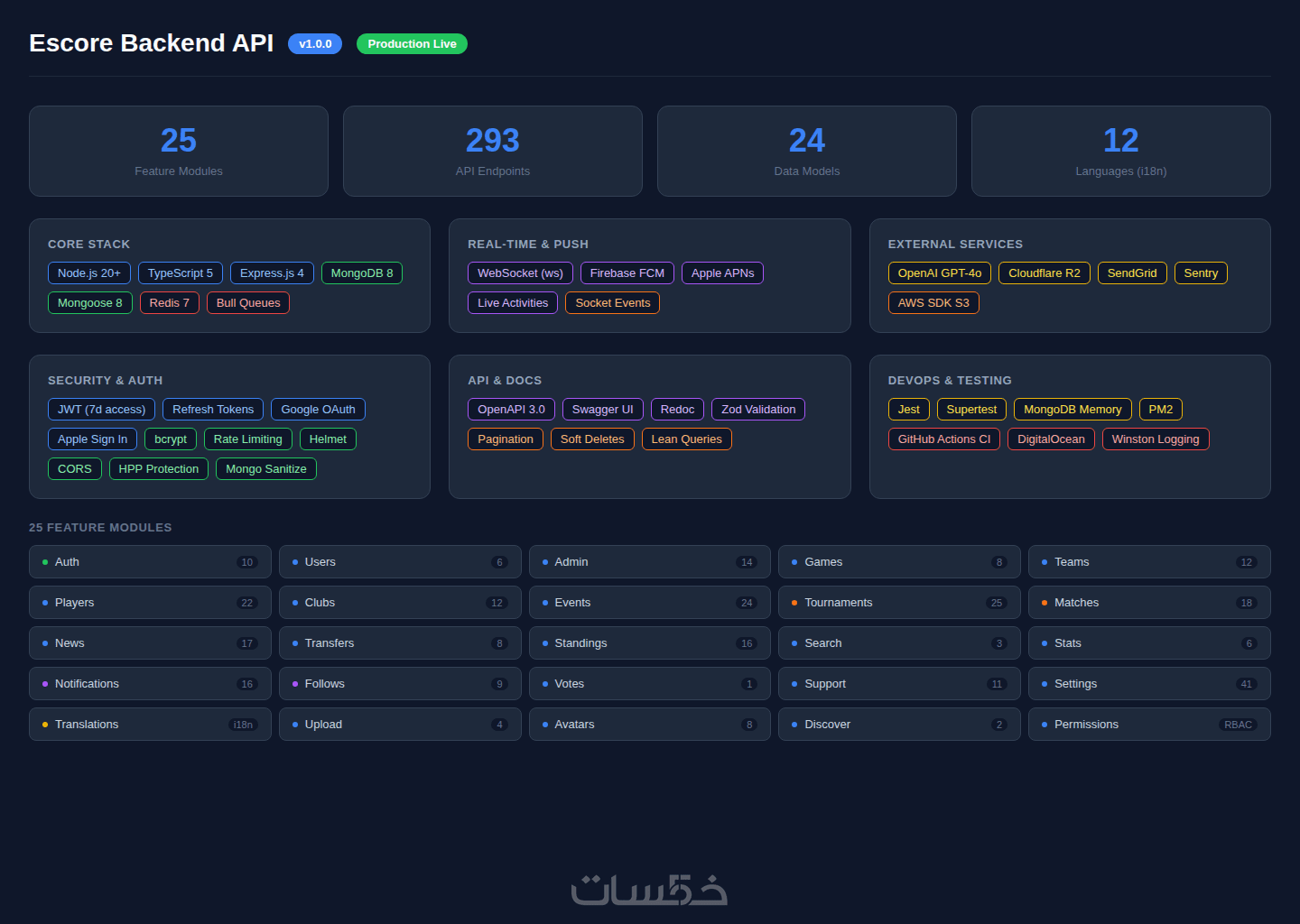The image size is (1300, 924).
Task: Select the 12 Languages (i18n) card
Action: (1121, 151)
